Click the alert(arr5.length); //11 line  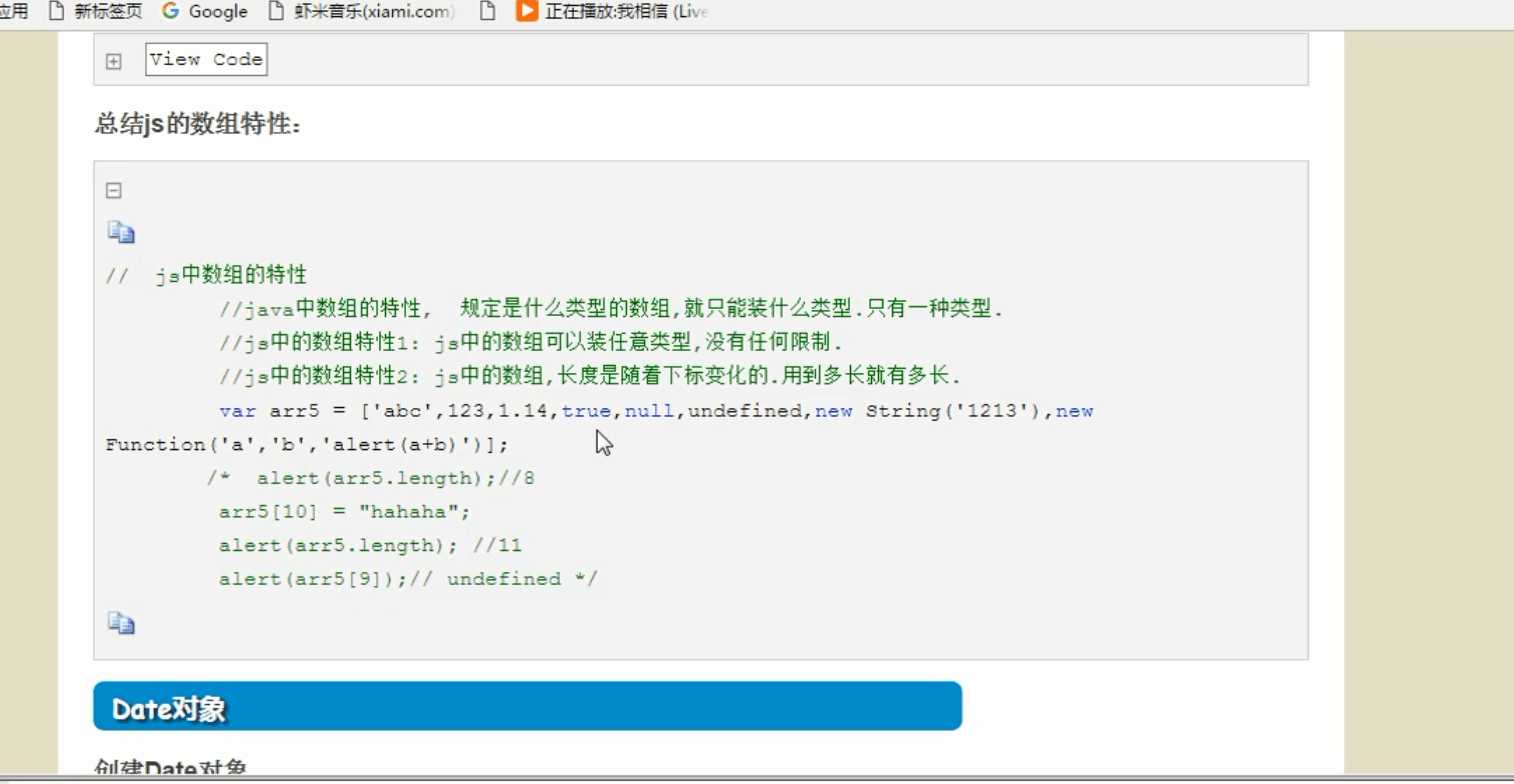coord(370,546)
